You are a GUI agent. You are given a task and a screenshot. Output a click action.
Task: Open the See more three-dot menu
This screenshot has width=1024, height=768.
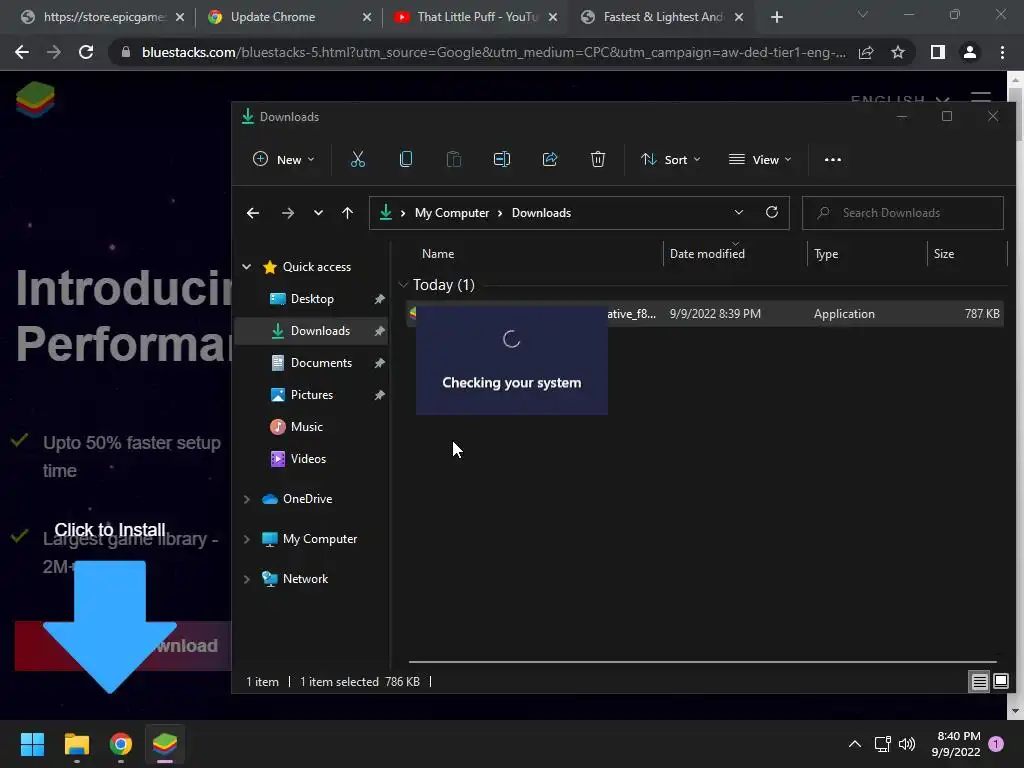833,159
